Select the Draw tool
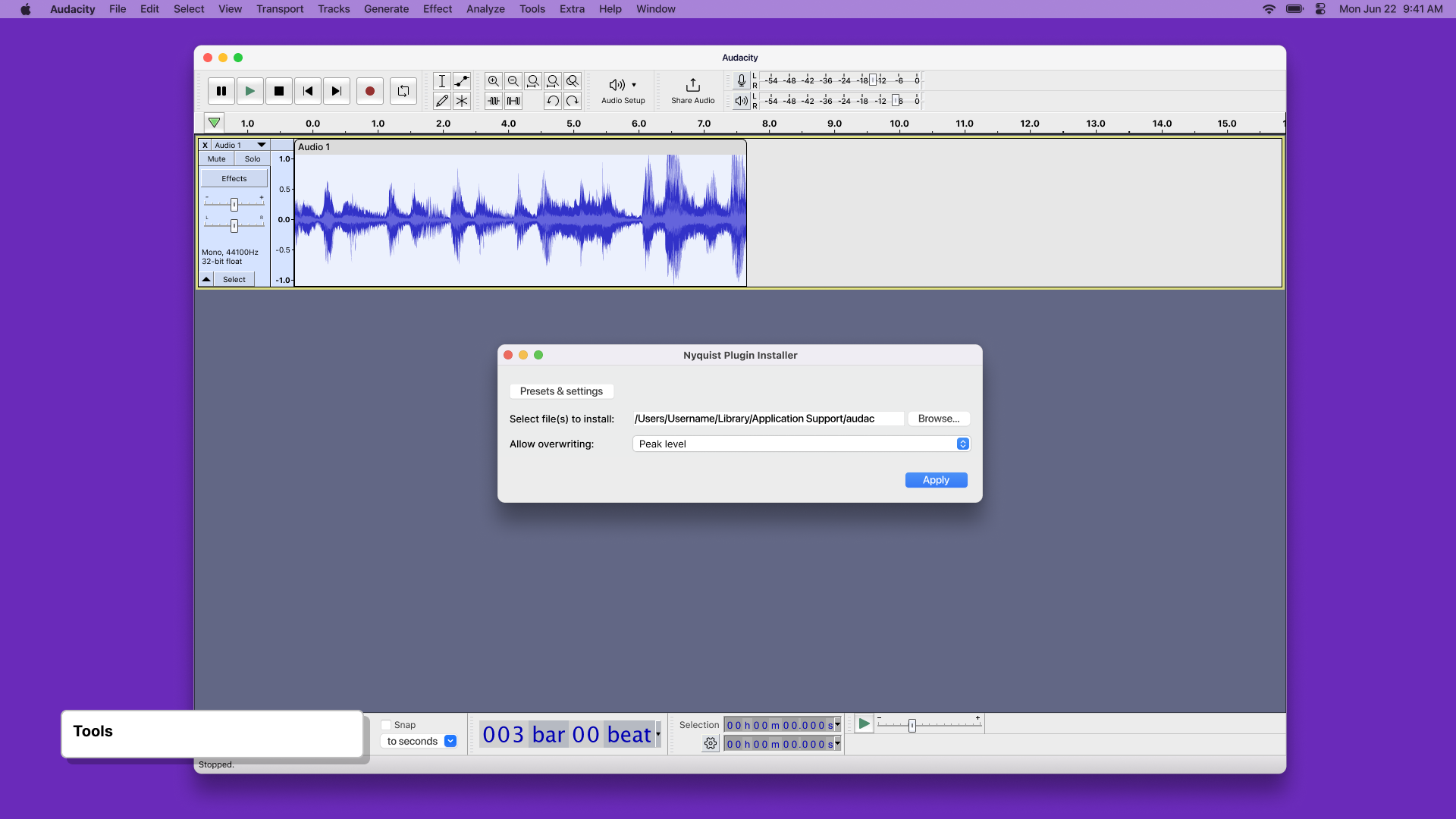 [442, 100]
